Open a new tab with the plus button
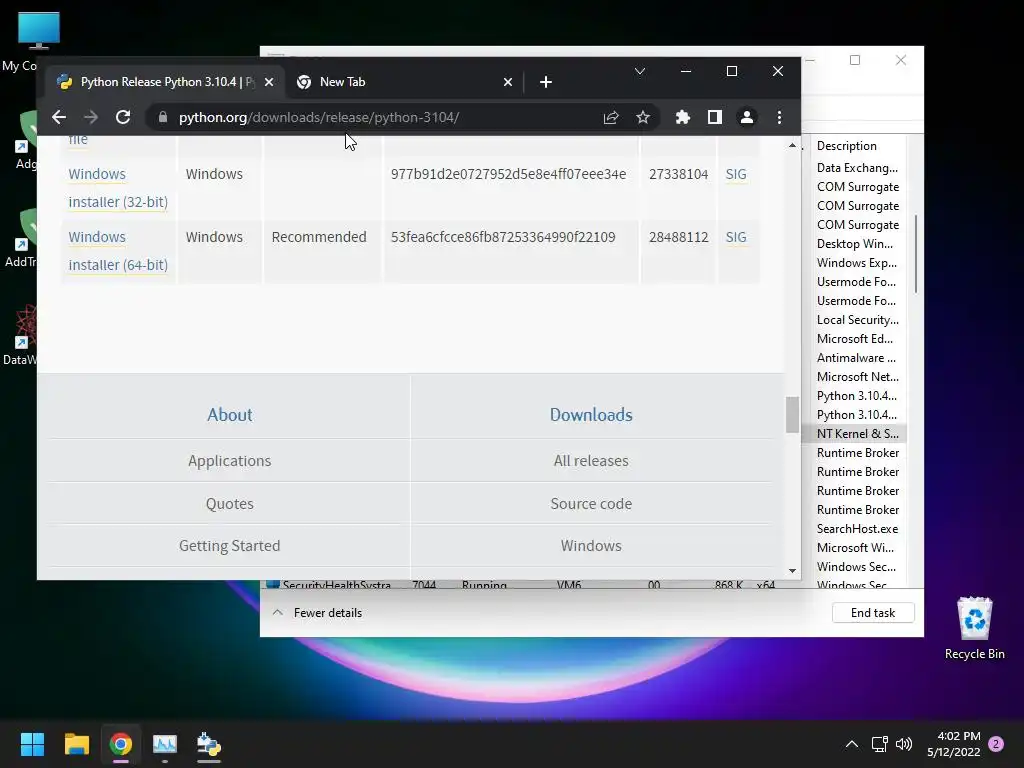Screen dimensions: 1024x768 pos(546,82)
